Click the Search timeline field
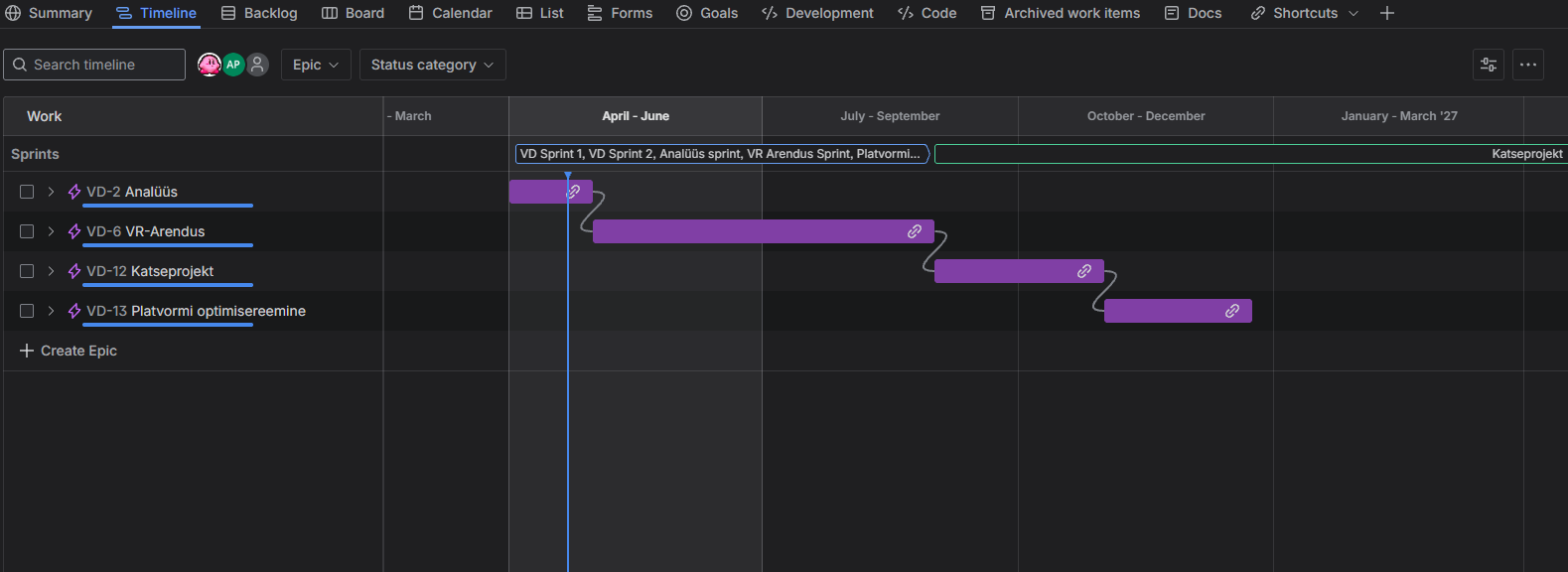 [94, 65]
